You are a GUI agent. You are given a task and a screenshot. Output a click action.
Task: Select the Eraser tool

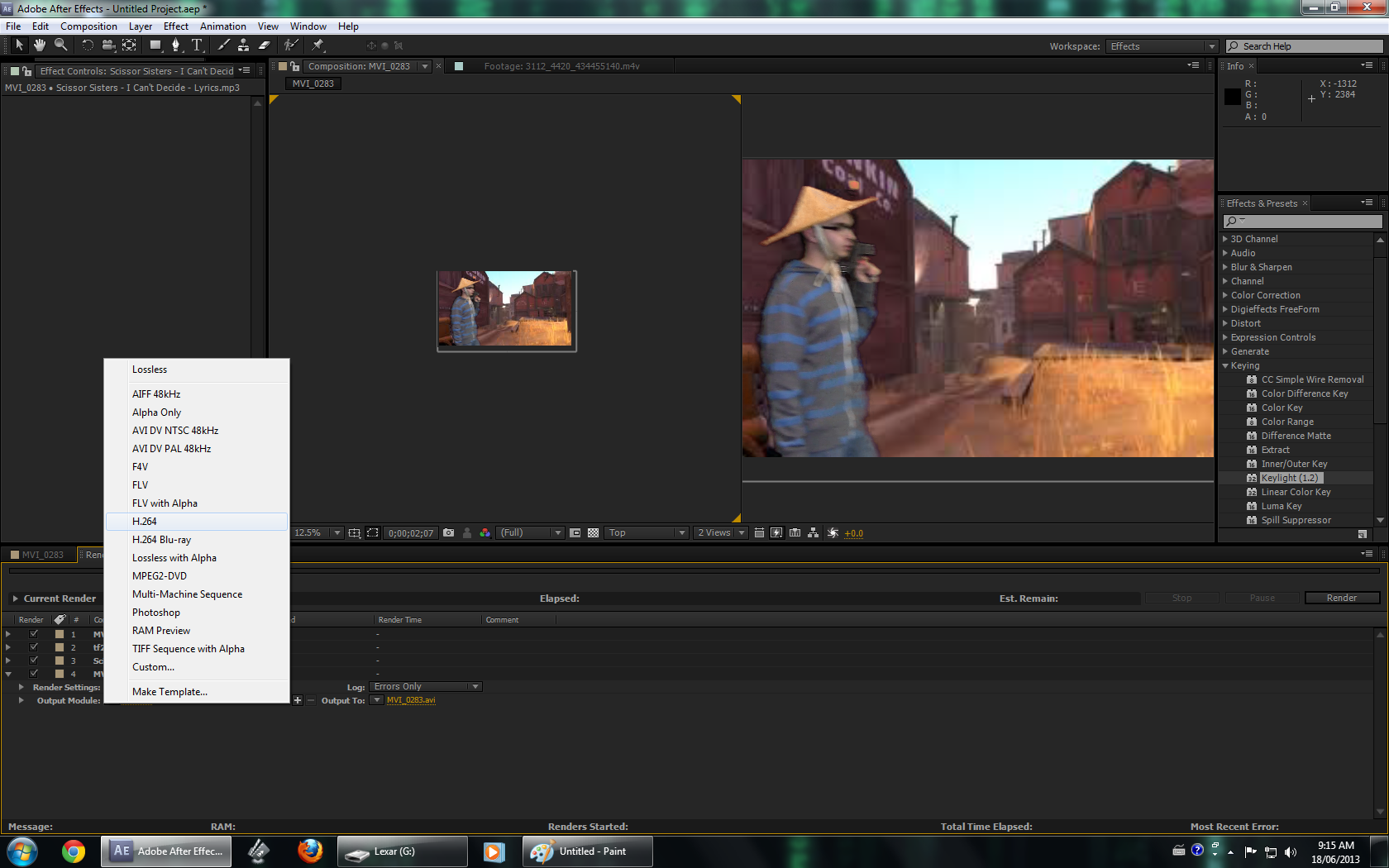pyautogui.click(x=264, y=45)
